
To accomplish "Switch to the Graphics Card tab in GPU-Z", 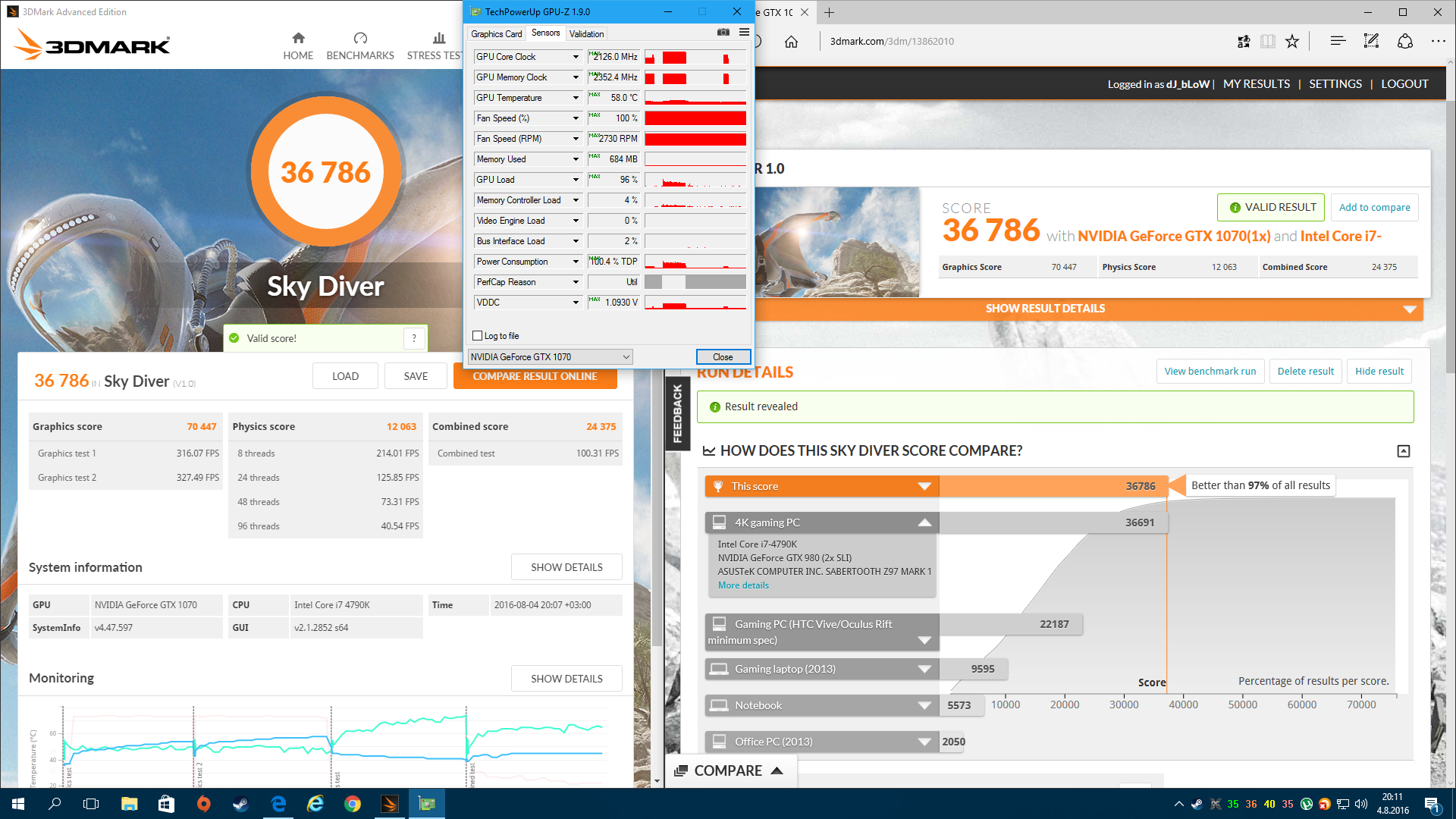I will [x=496, y=34].
